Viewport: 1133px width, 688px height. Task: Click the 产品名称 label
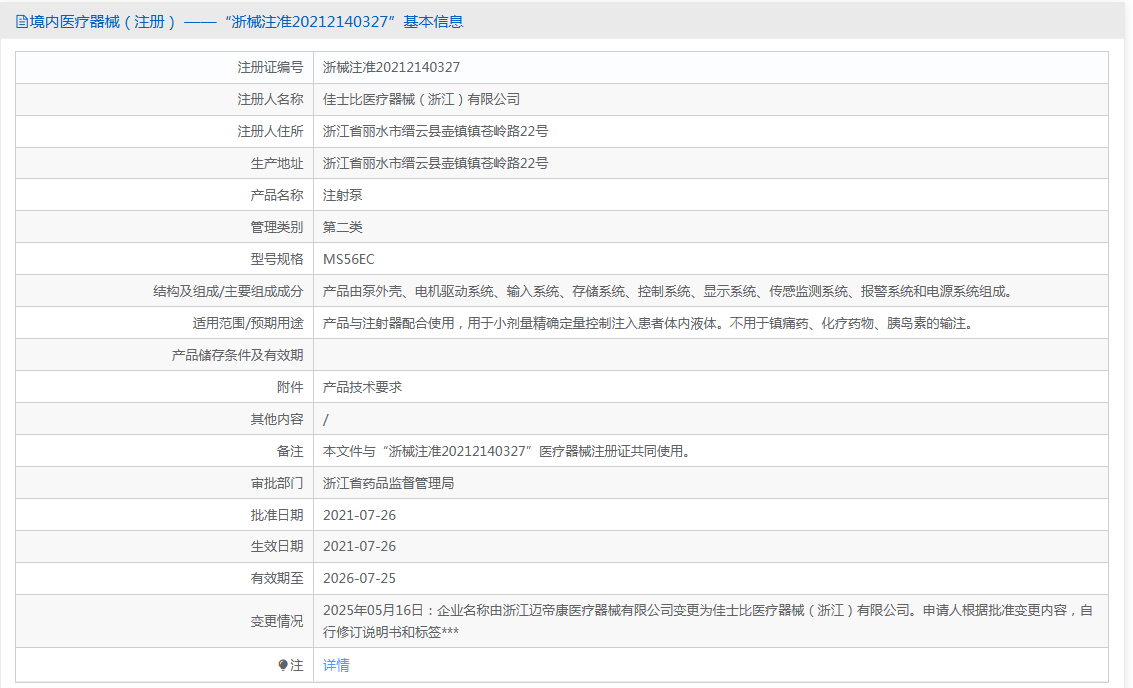click(277, 195)
